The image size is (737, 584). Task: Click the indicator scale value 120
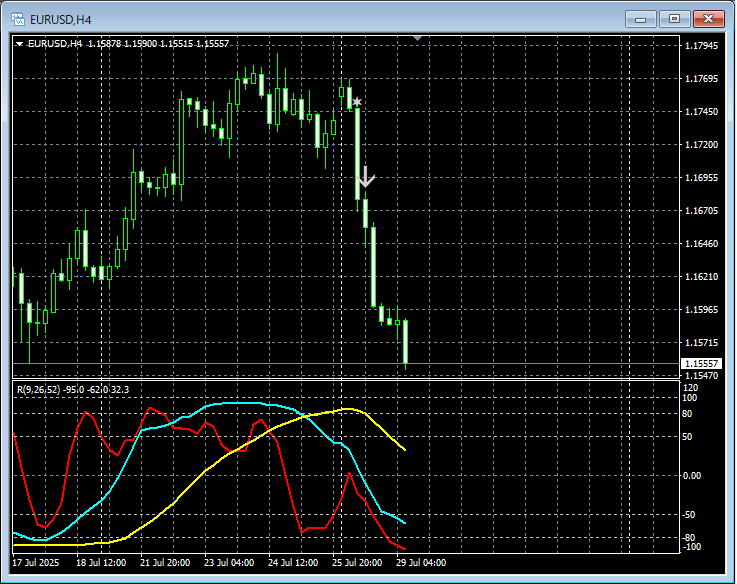(690, 387)
